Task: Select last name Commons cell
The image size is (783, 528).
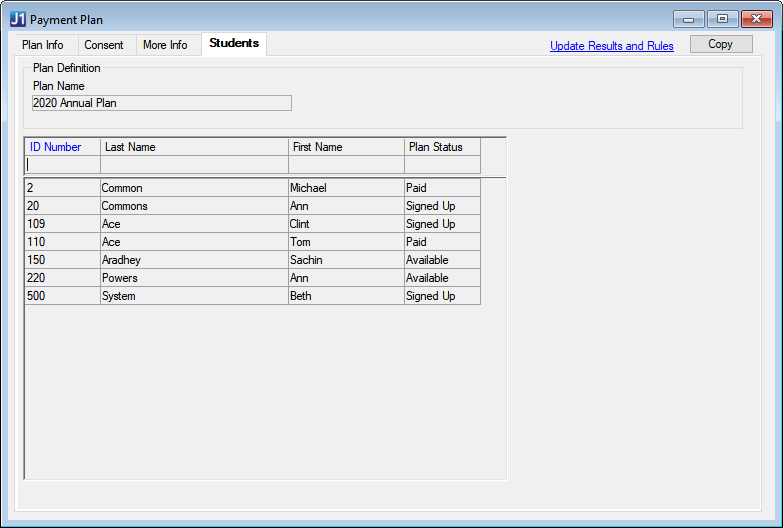Action: click(194, 206)
